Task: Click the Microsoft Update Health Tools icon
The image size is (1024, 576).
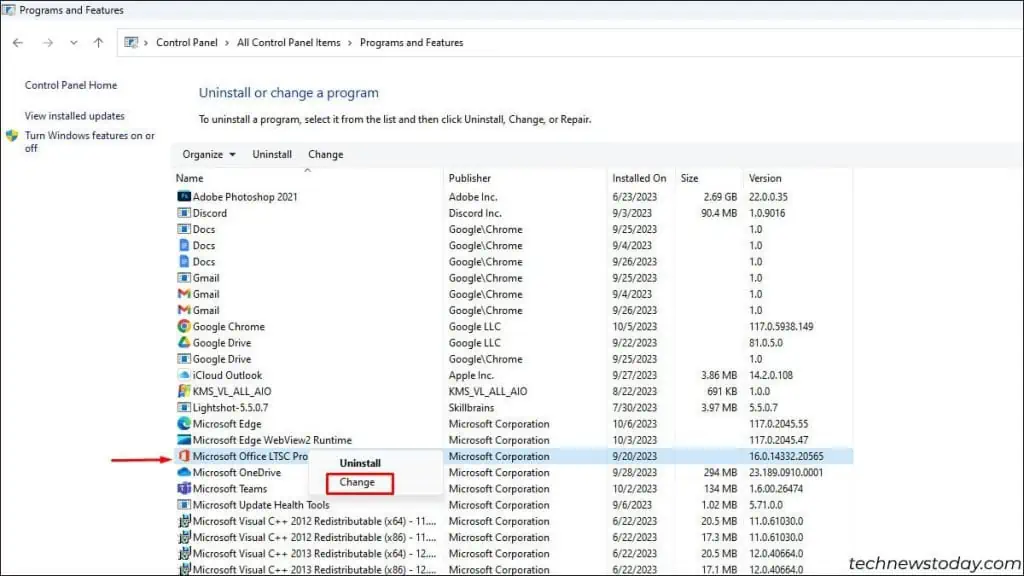Action: pyautogui.click(x=184, y=505)
